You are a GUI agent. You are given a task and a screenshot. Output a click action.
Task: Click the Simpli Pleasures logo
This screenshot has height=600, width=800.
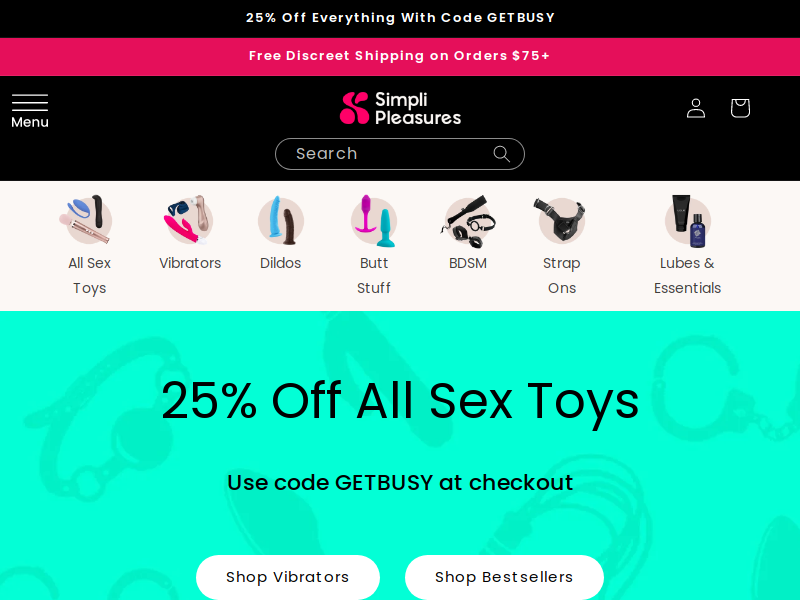tap(400, 109)
